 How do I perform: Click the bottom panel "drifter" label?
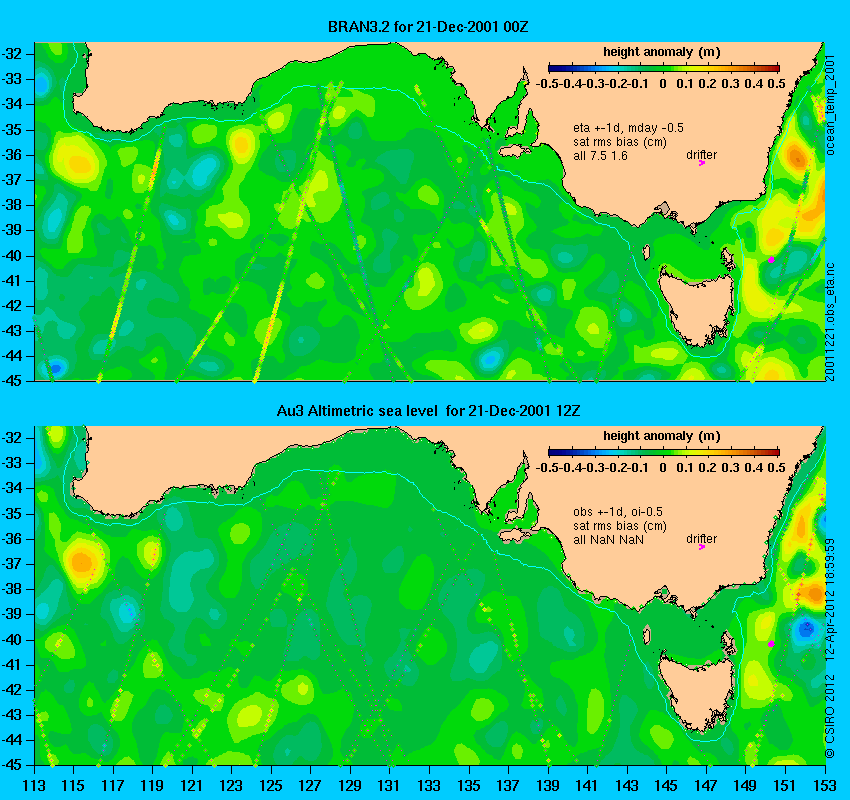[x=701, y=539]
